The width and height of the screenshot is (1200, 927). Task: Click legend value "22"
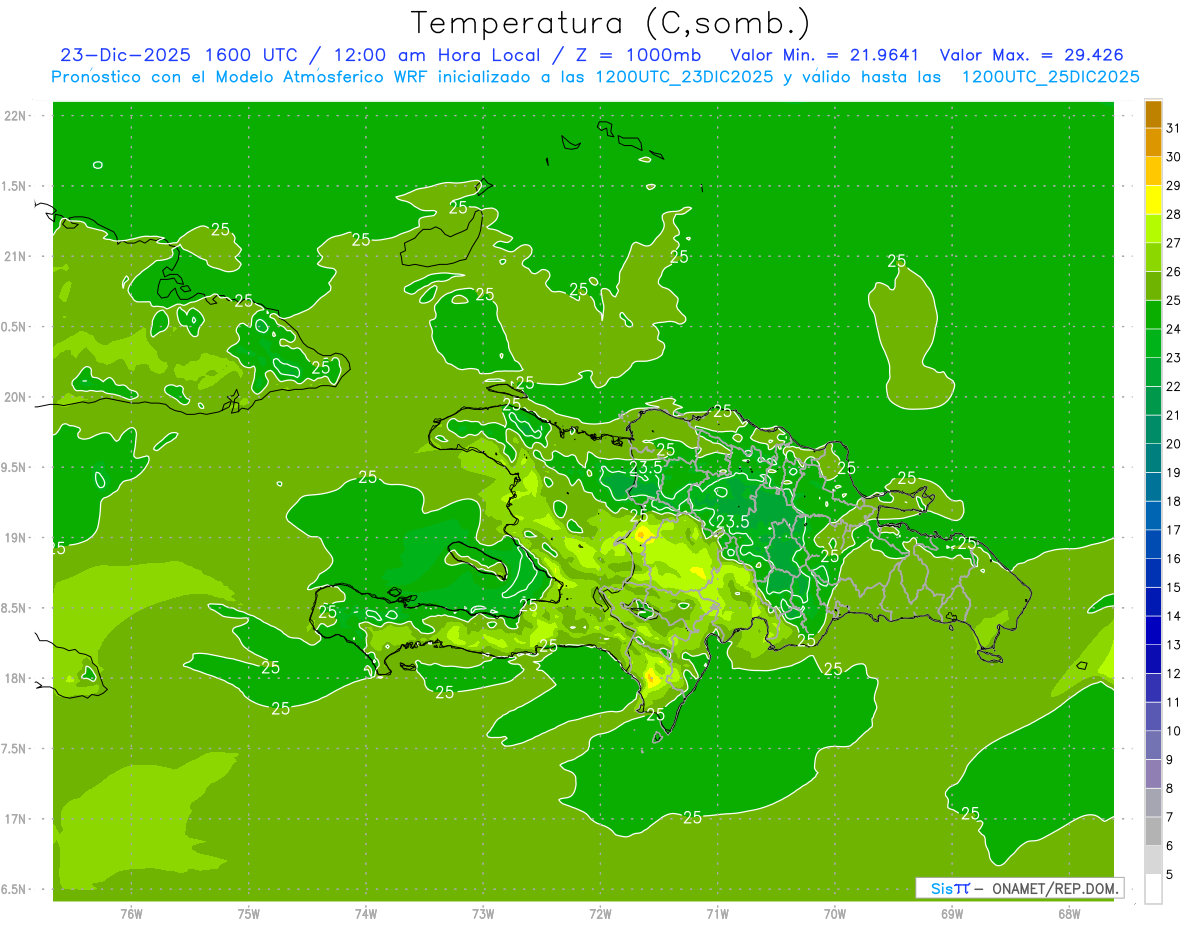pos(1174,387)
